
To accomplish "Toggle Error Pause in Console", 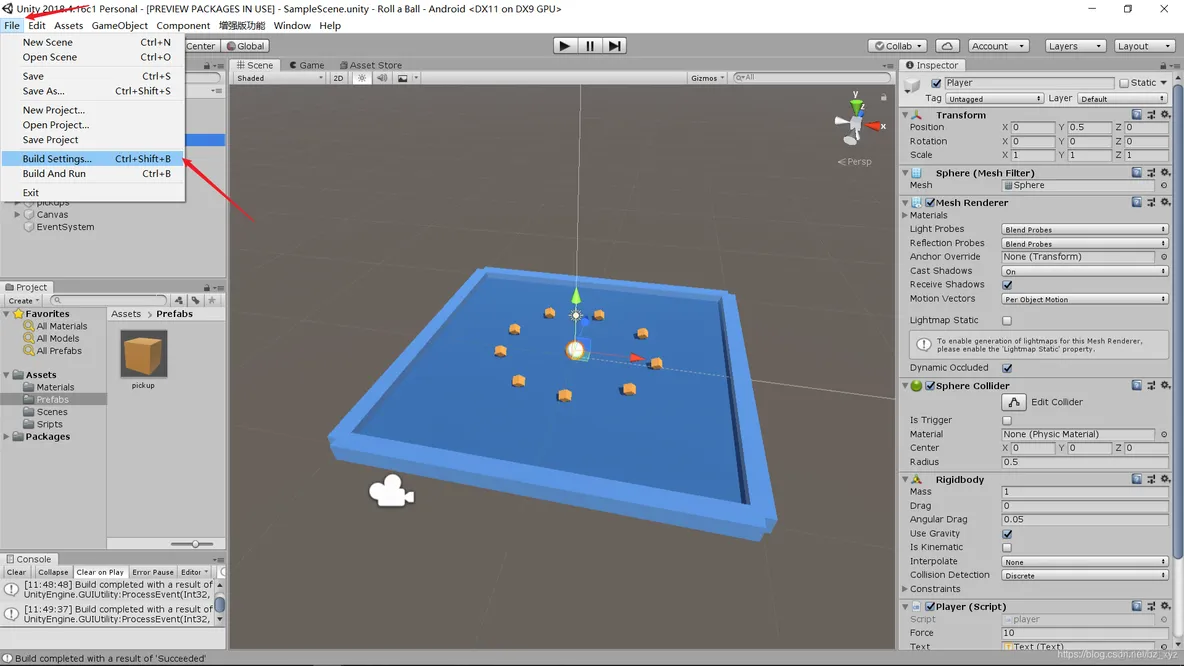I will point(153,572).
